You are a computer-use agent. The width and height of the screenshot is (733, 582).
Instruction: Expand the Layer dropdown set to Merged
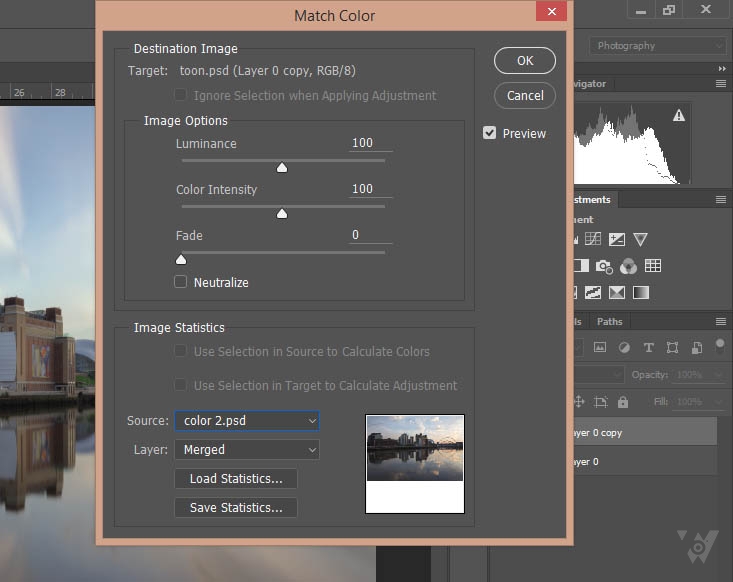point(246,450)
